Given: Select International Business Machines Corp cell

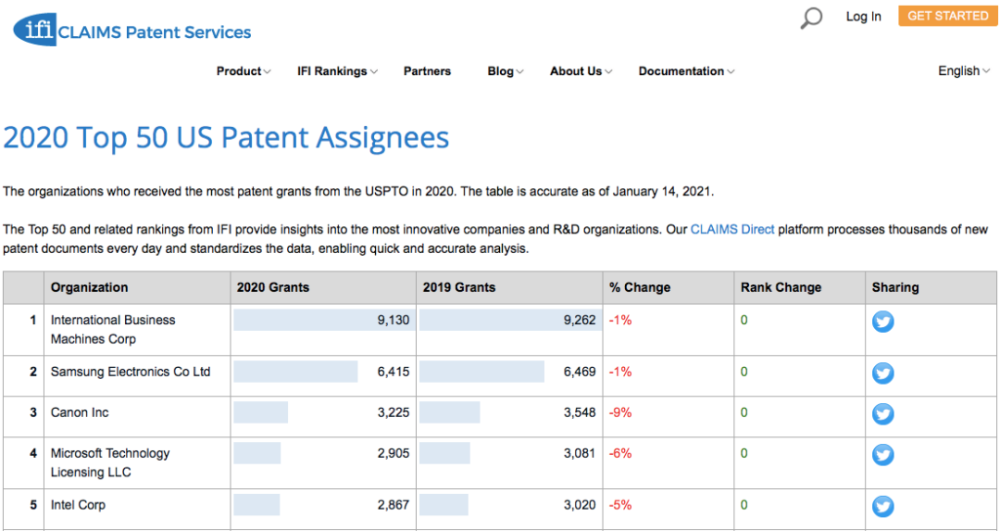Looking at the screenshot, I should [x=137, y=330].
